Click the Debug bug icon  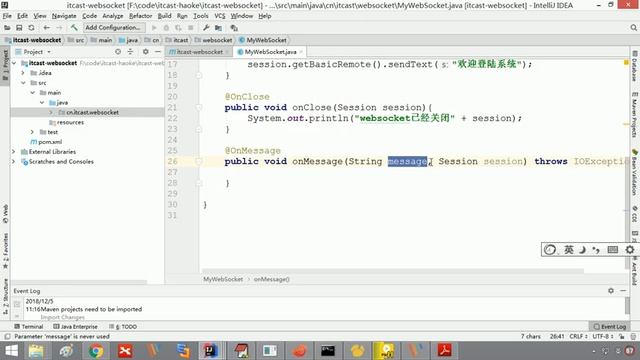coord(166,28)
